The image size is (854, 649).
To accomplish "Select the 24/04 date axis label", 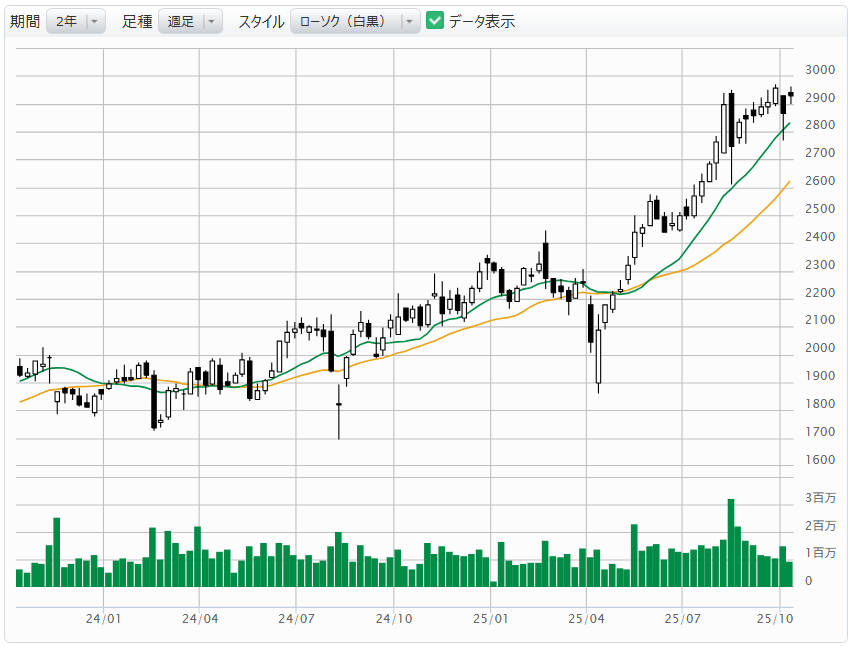I will (200, 619).
